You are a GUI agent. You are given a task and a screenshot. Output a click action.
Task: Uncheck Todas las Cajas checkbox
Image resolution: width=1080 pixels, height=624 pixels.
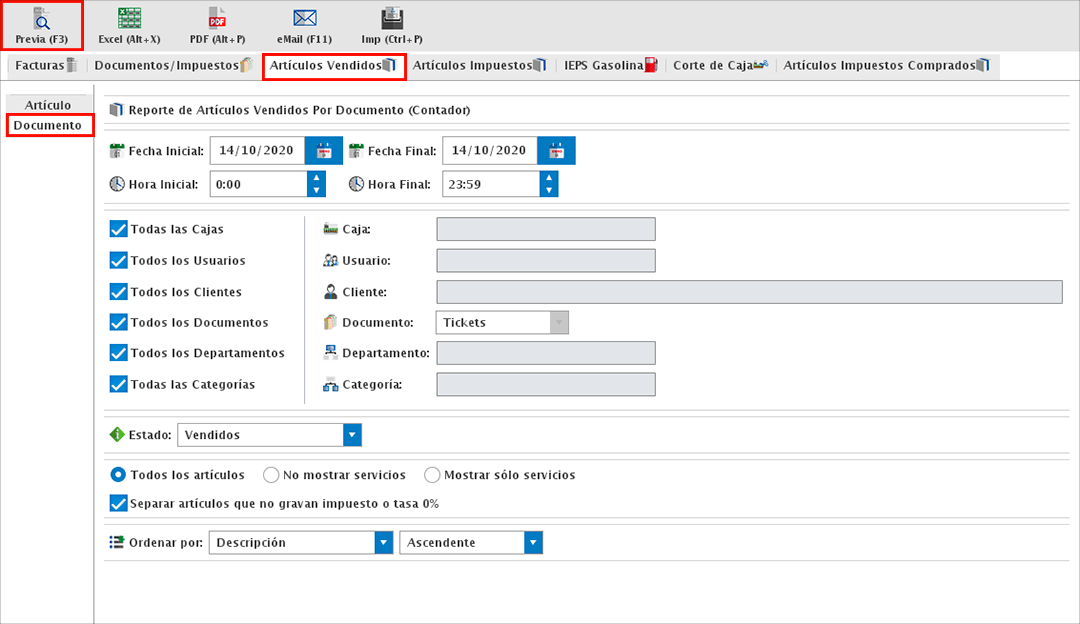118,229
